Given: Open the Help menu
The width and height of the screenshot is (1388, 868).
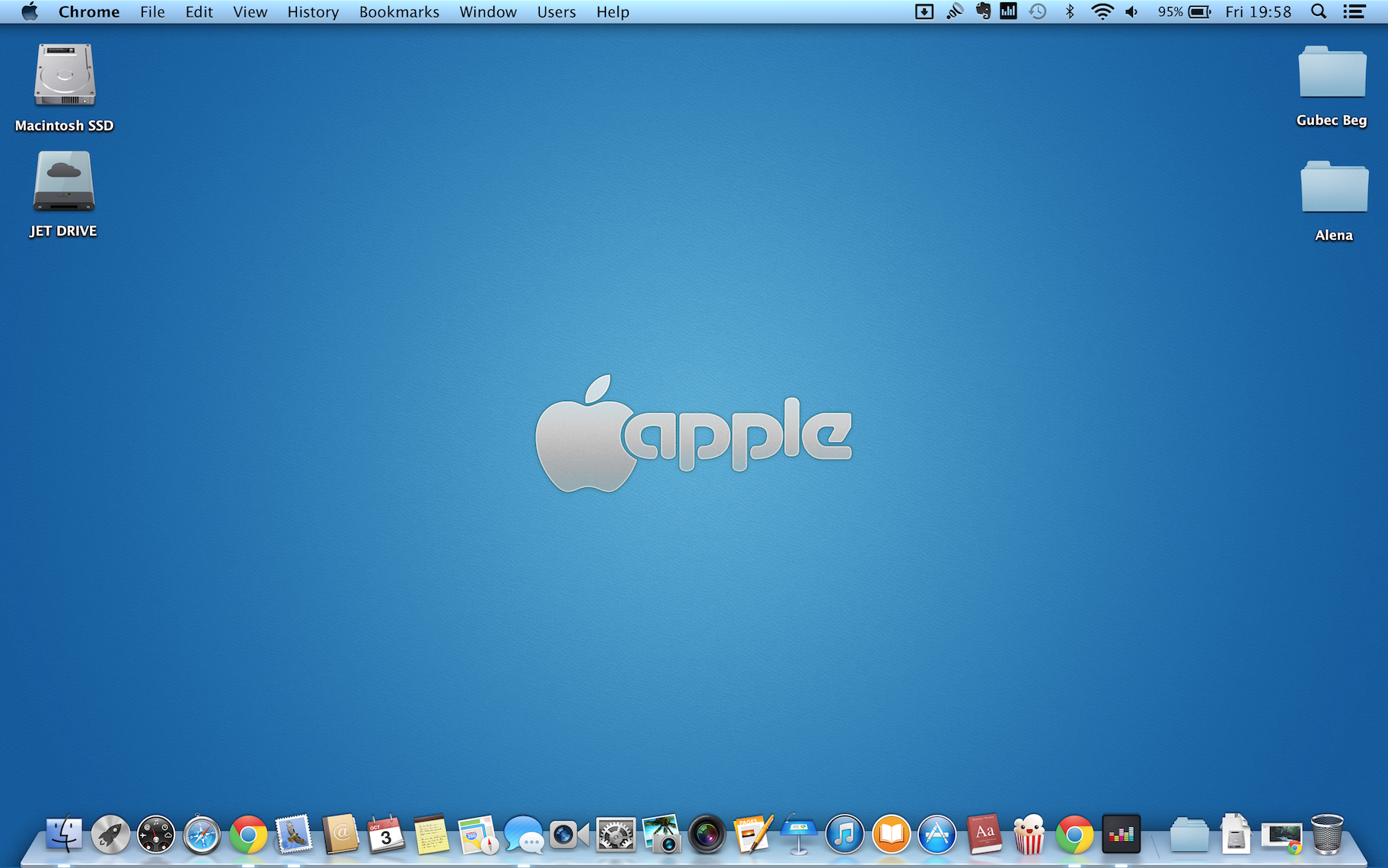Looking at the screenshot, I should coord(613,11).
